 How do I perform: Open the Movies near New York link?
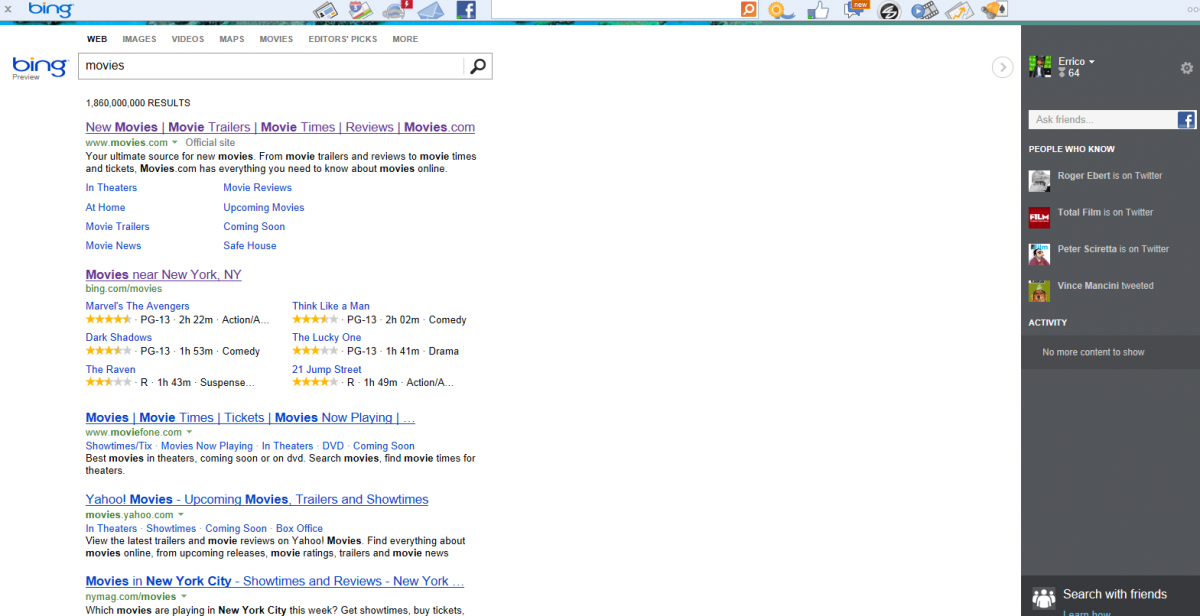pos(163,274)
